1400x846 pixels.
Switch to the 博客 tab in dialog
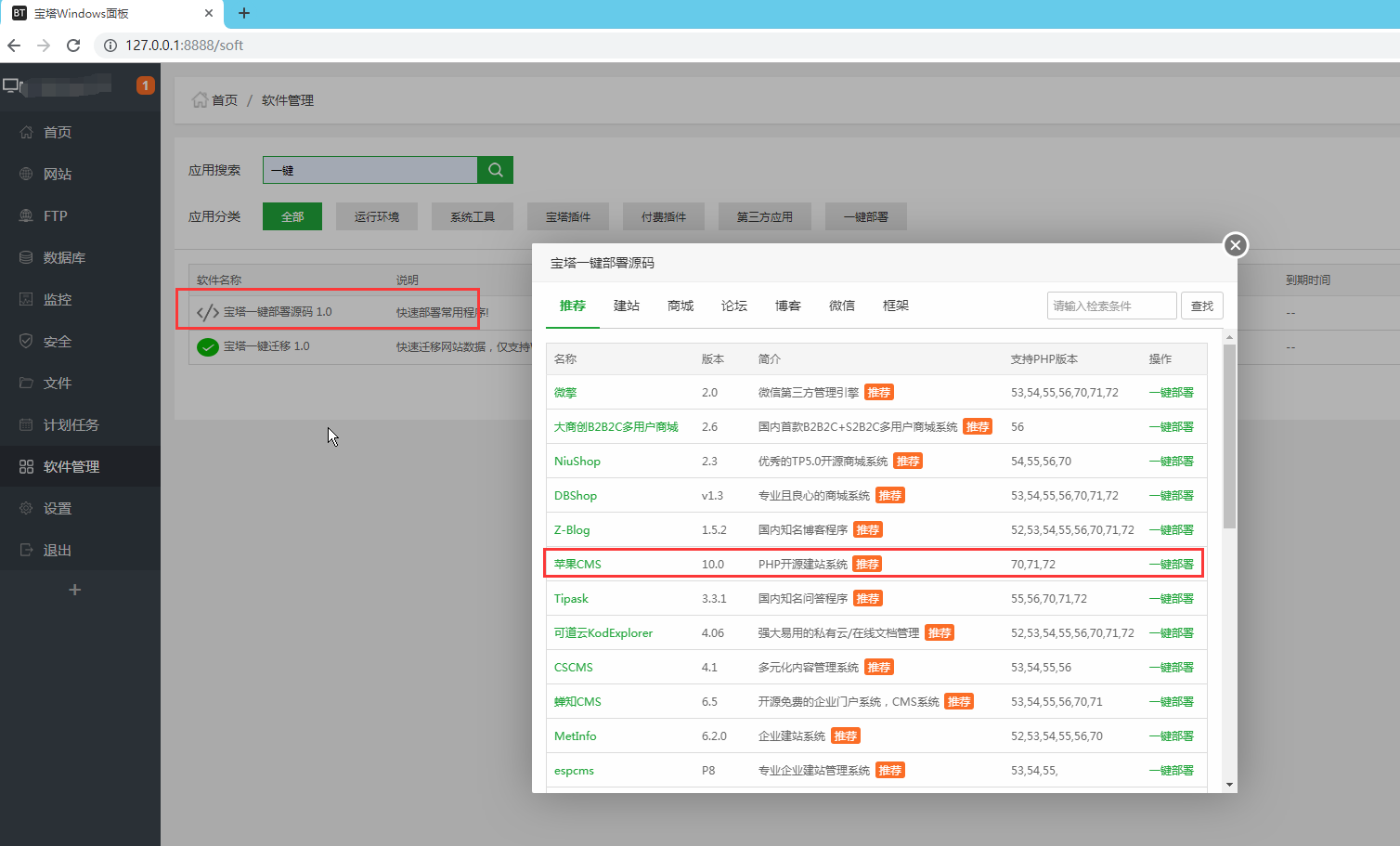(788, 306)
